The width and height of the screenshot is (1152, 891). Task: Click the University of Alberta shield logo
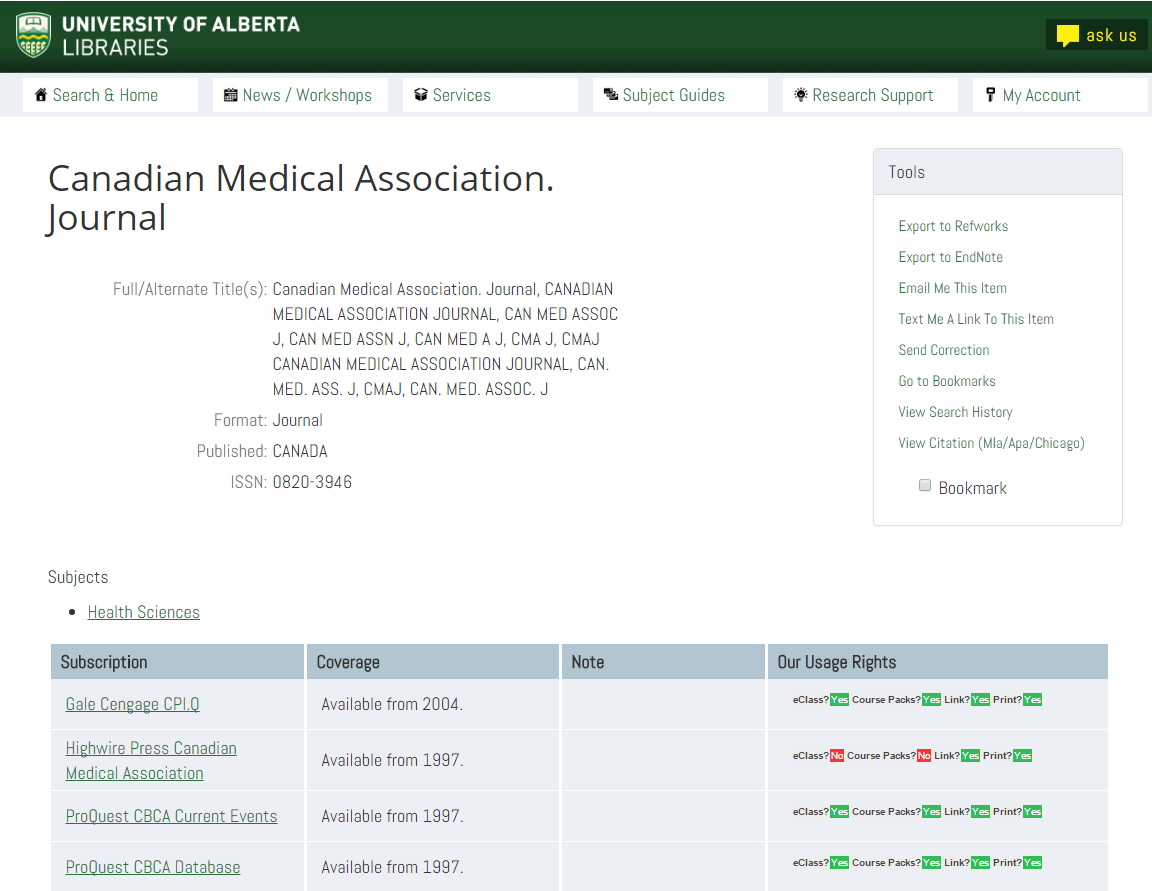point(33,35)
